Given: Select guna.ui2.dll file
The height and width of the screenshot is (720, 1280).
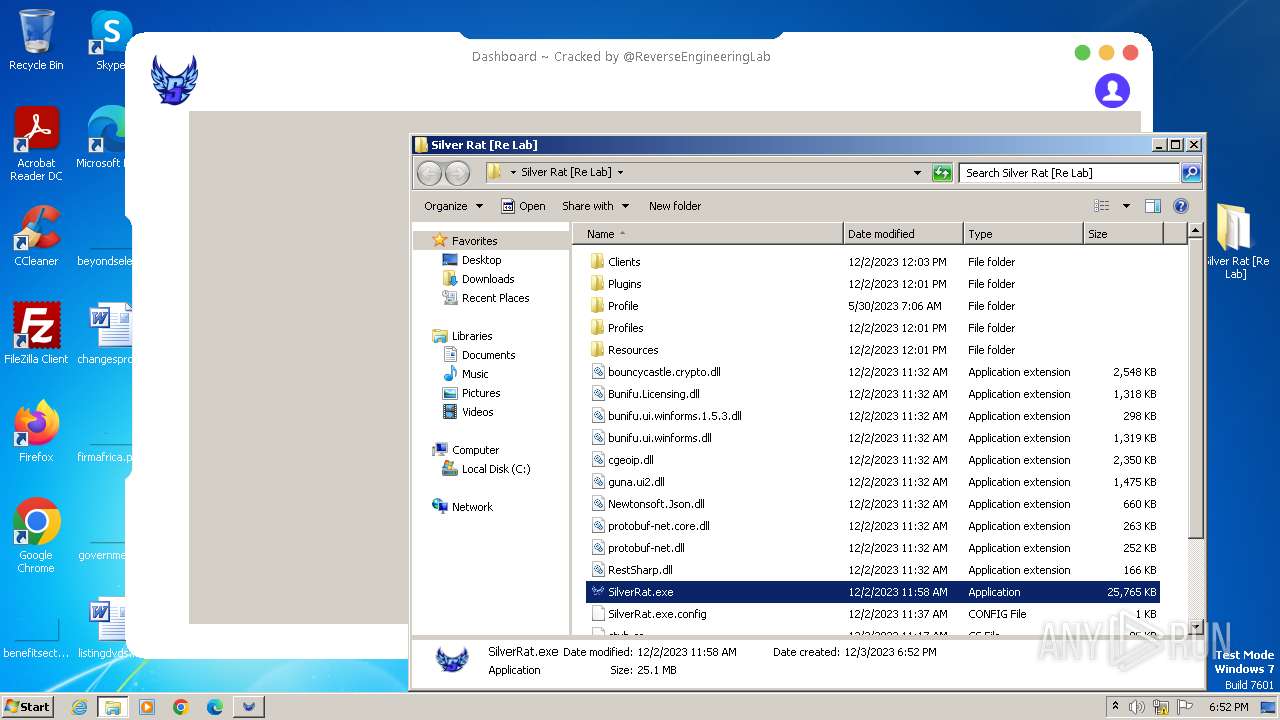Looking at the screenshot, I should (x=636, y=482).
